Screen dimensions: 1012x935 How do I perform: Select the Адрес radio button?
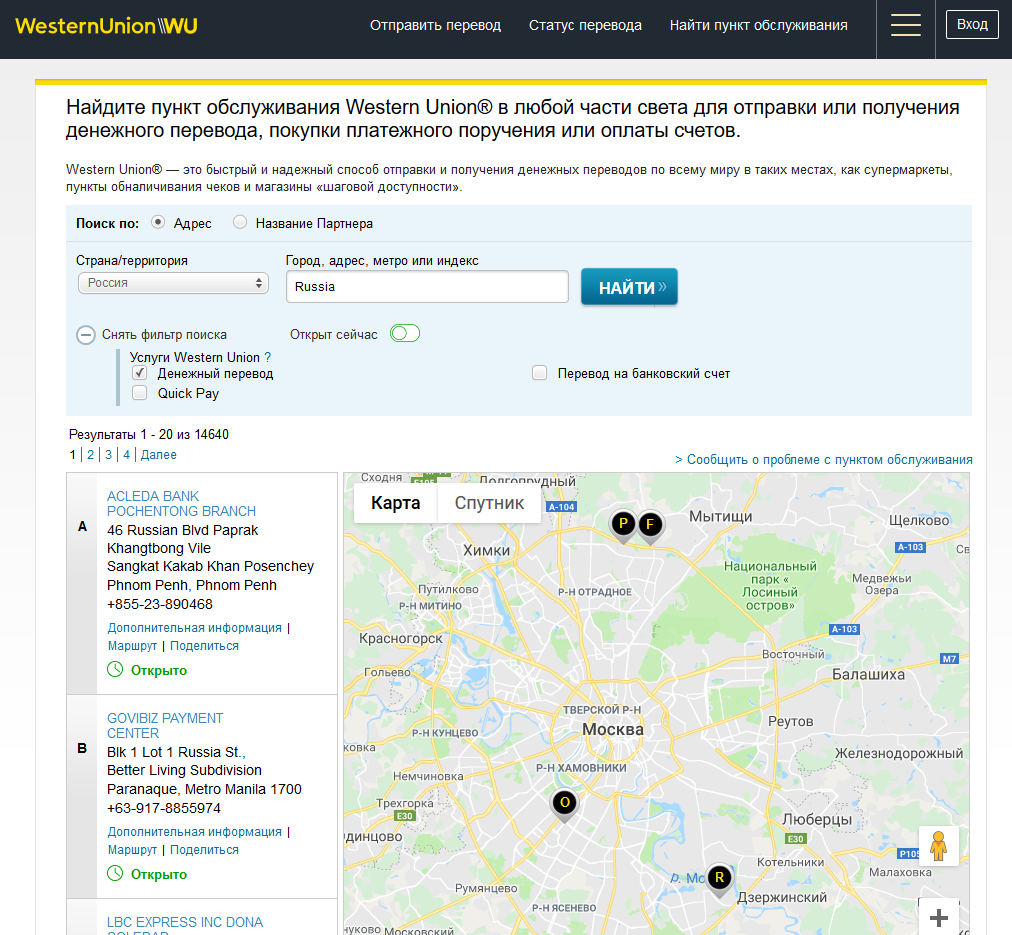click(158, 222)
